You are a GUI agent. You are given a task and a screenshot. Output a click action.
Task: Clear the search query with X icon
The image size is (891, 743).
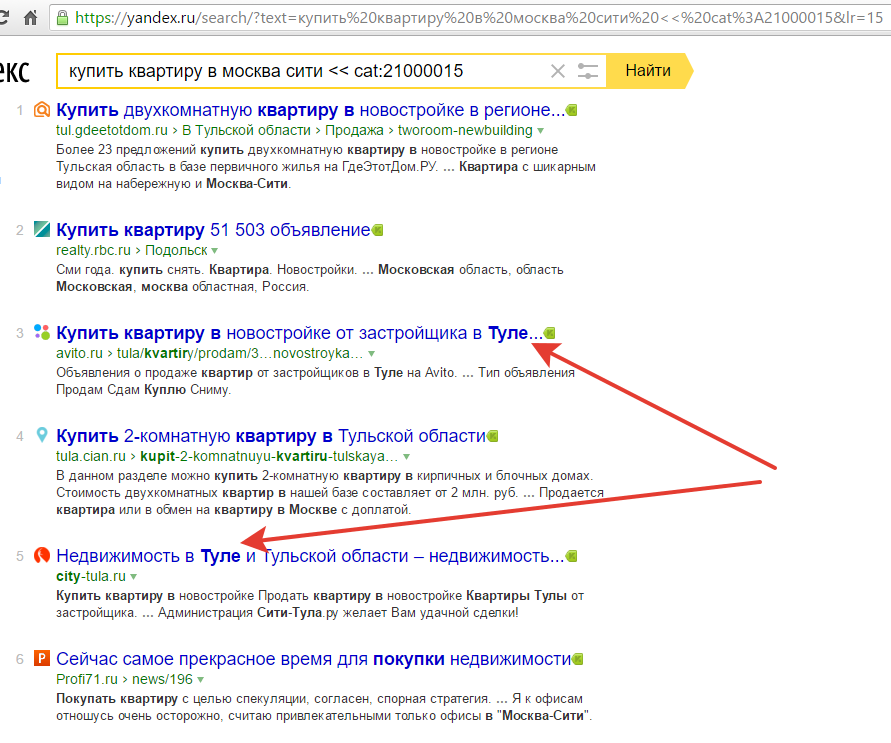(x=557, y=71)
